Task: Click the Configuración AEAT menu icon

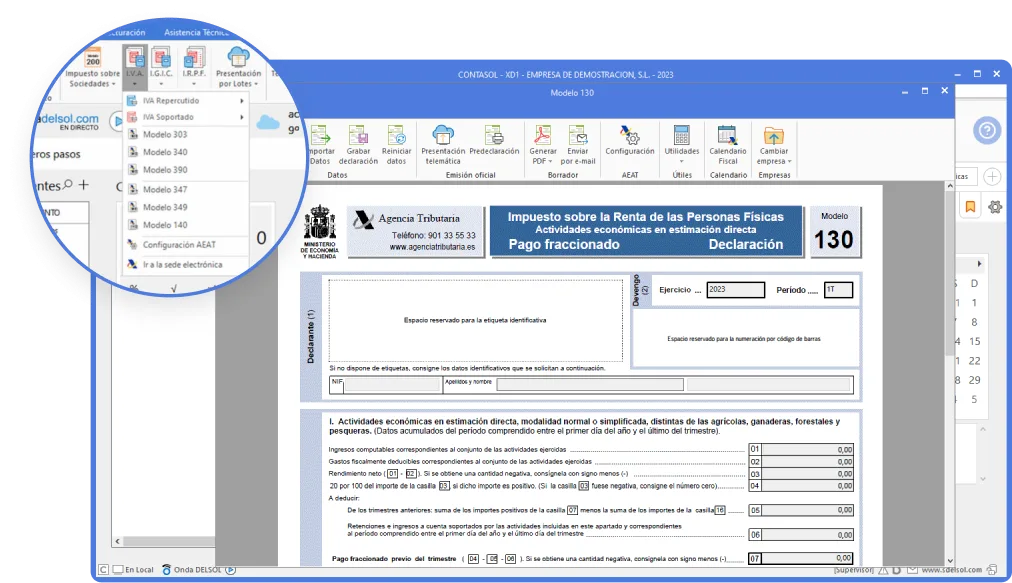Action: (133, 245)
